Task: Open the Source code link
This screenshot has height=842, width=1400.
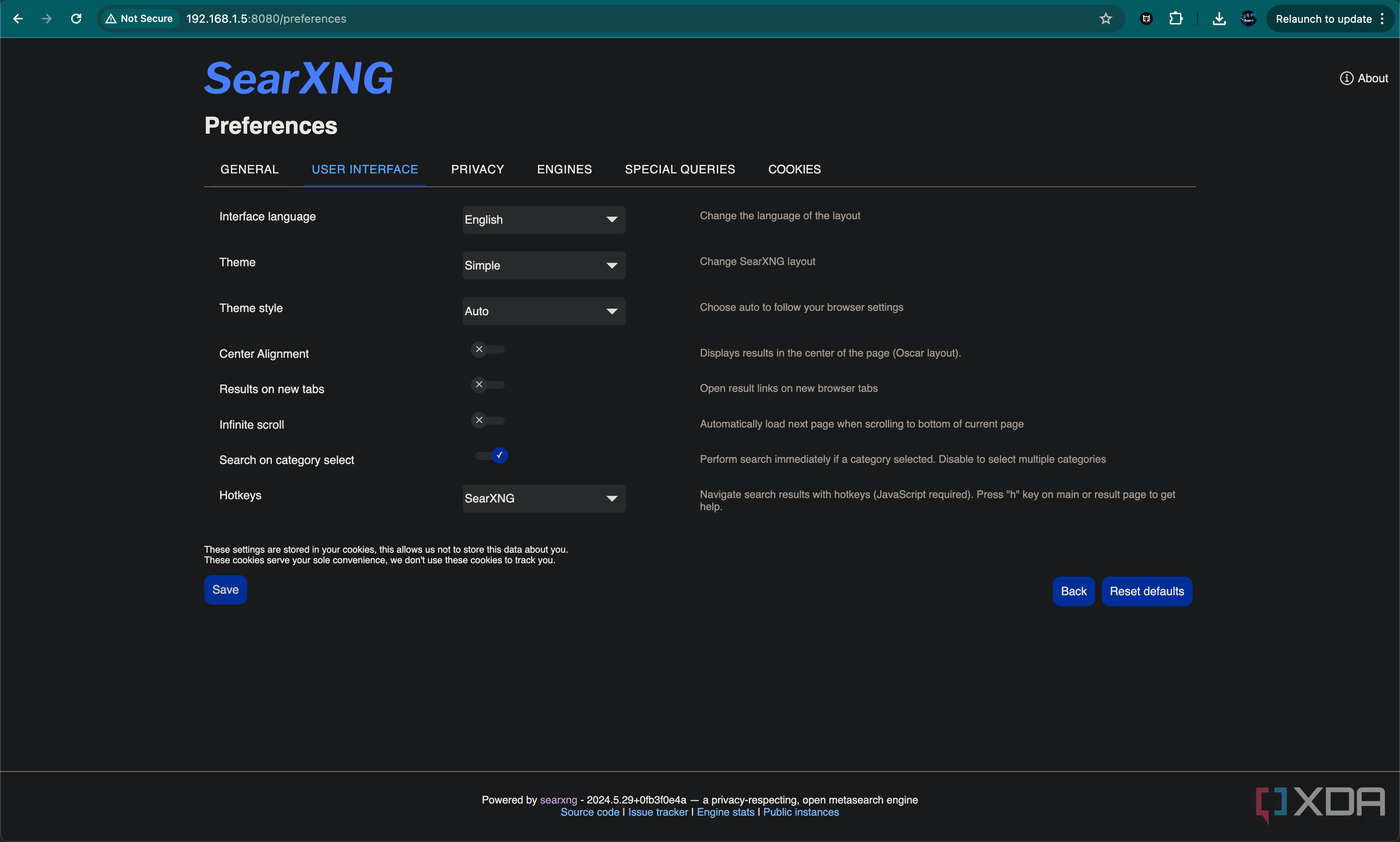Action: click(590, 812)
